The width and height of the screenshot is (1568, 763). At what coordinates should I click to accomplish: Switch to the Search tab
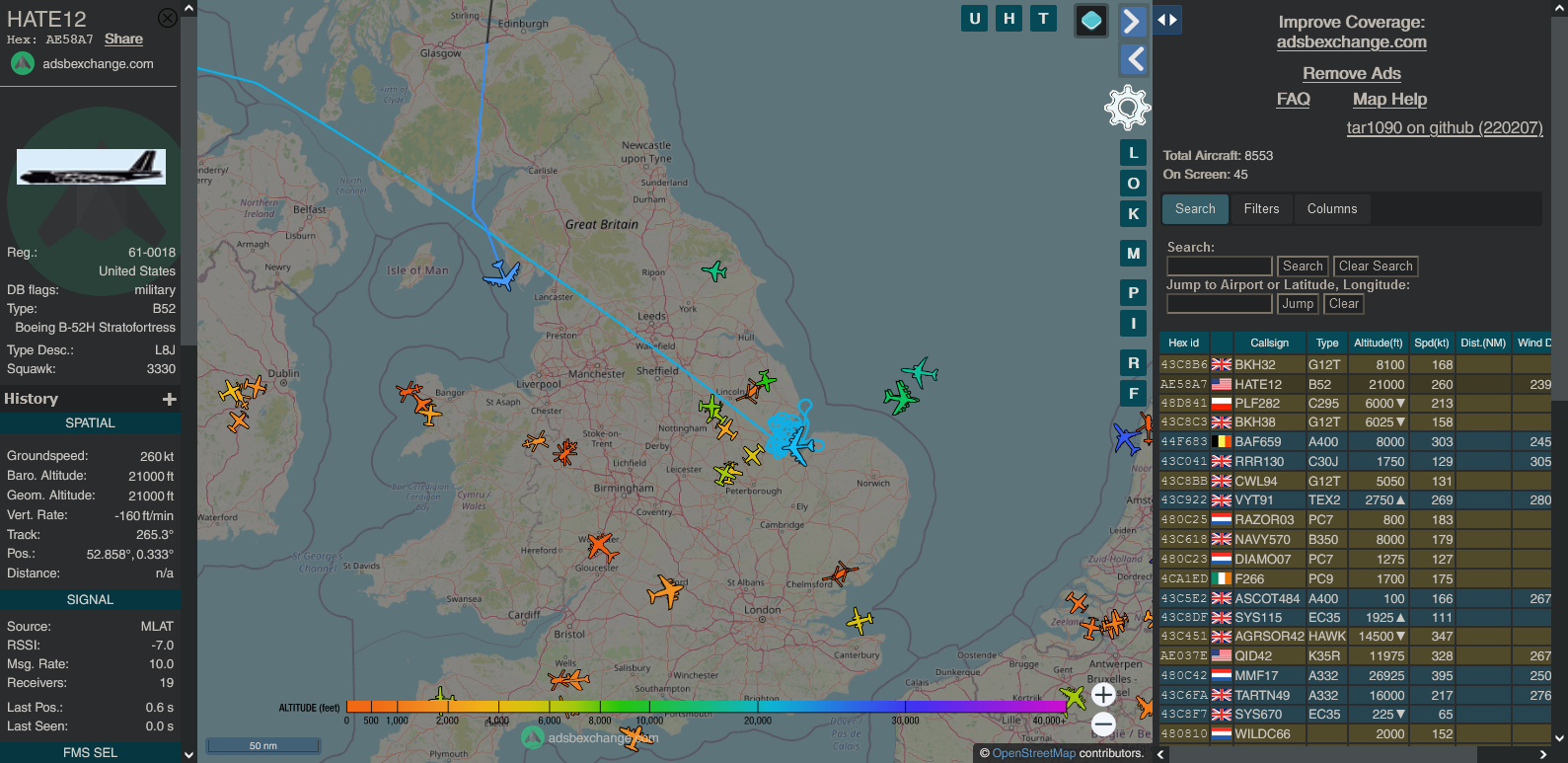click(x=1195, y=209)
